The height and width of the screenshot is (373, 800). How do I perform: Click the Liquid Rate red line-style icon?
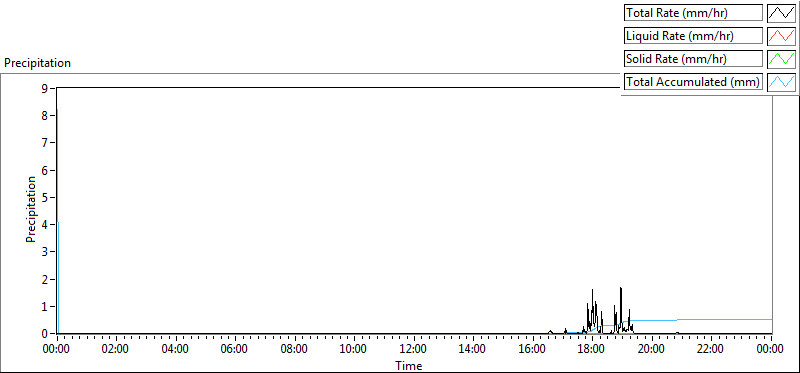click(781, 36)
